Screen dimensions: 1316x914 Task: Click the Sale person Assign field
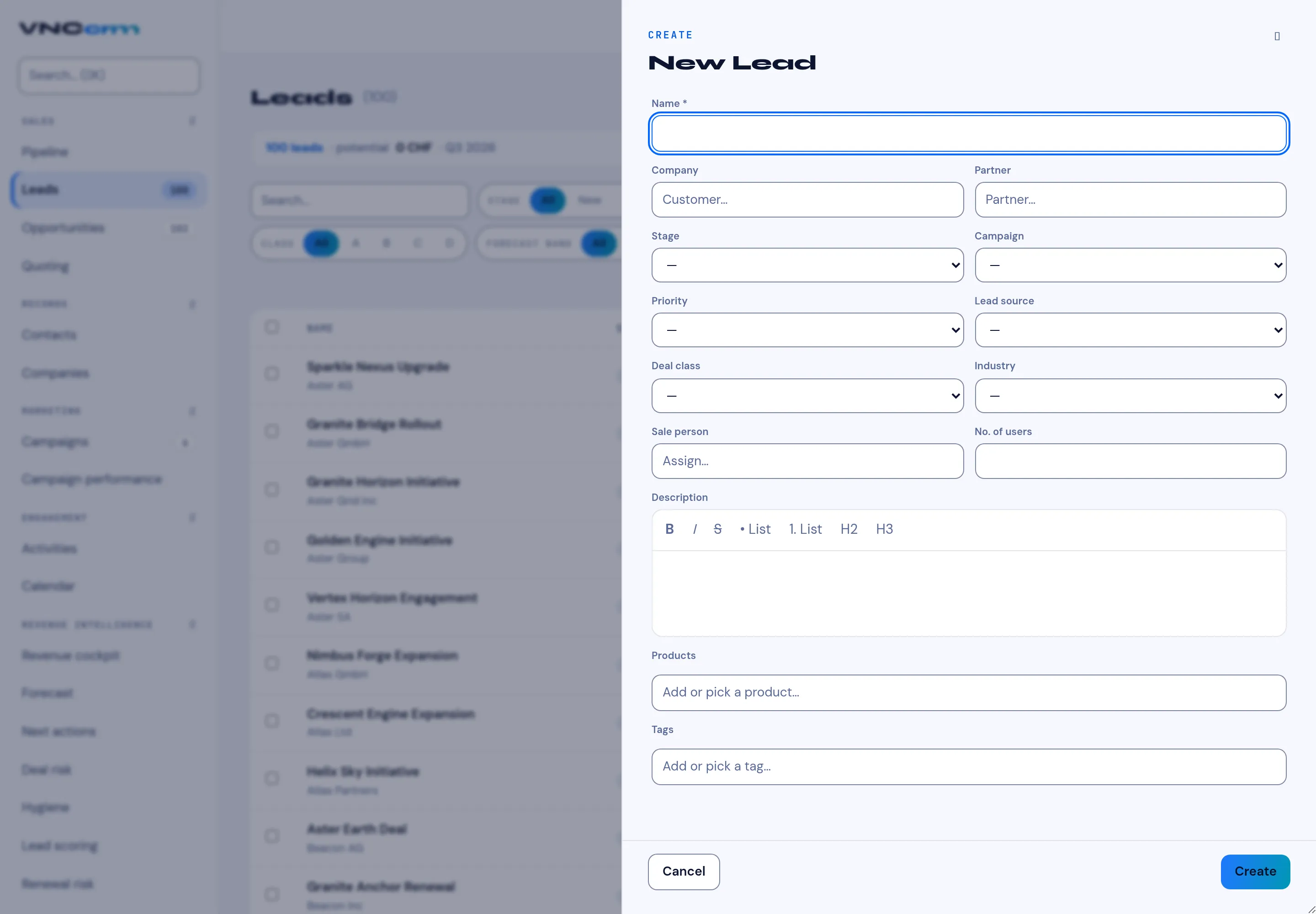point(807,461)
